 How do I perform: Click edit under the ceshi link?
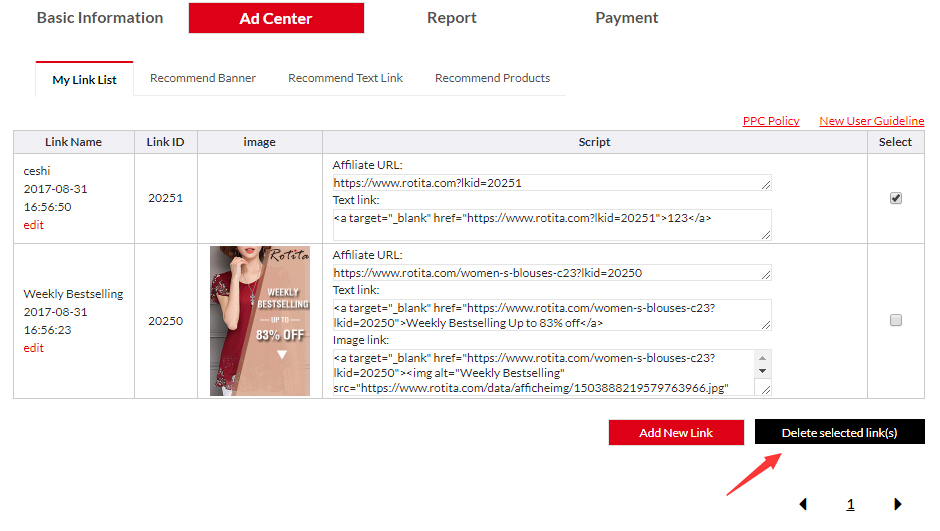point(34,225)
